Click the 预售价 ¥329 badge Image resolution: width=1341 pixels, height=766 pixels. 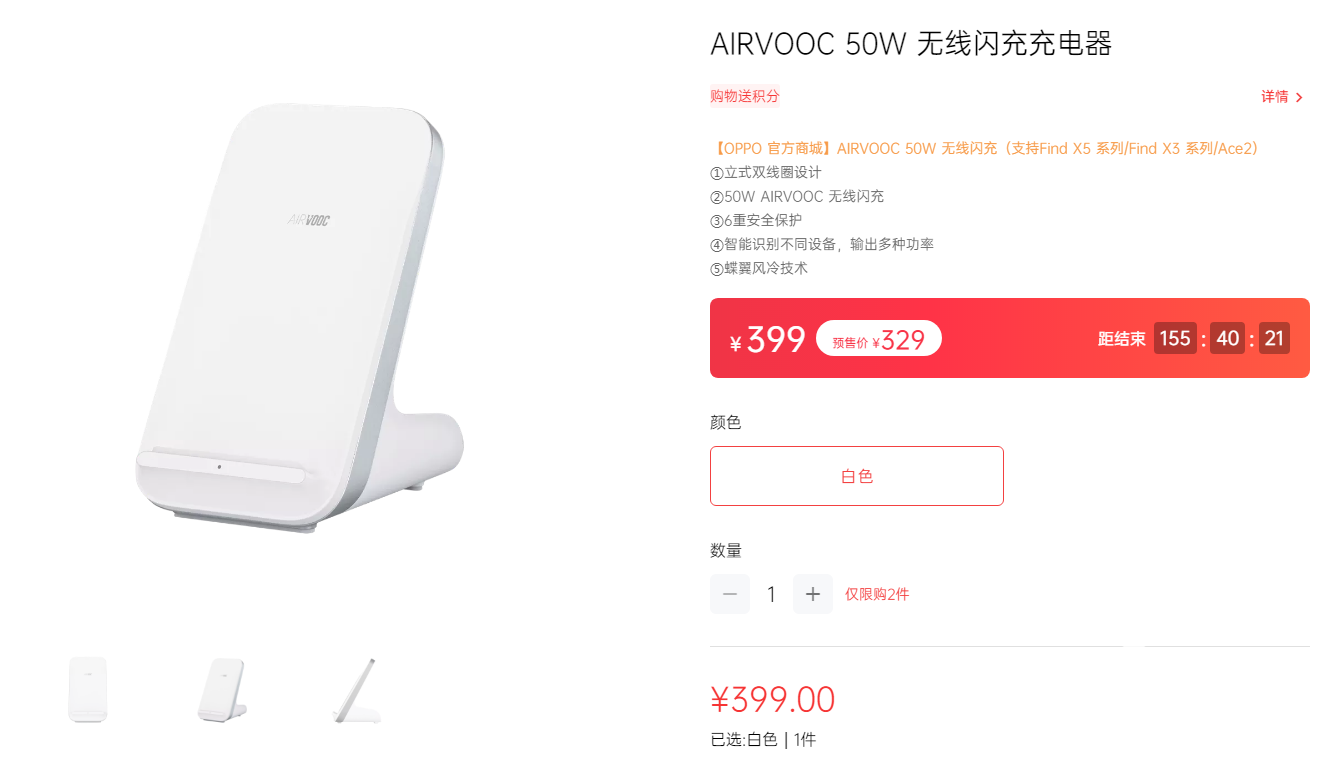(x=879, y=339)
